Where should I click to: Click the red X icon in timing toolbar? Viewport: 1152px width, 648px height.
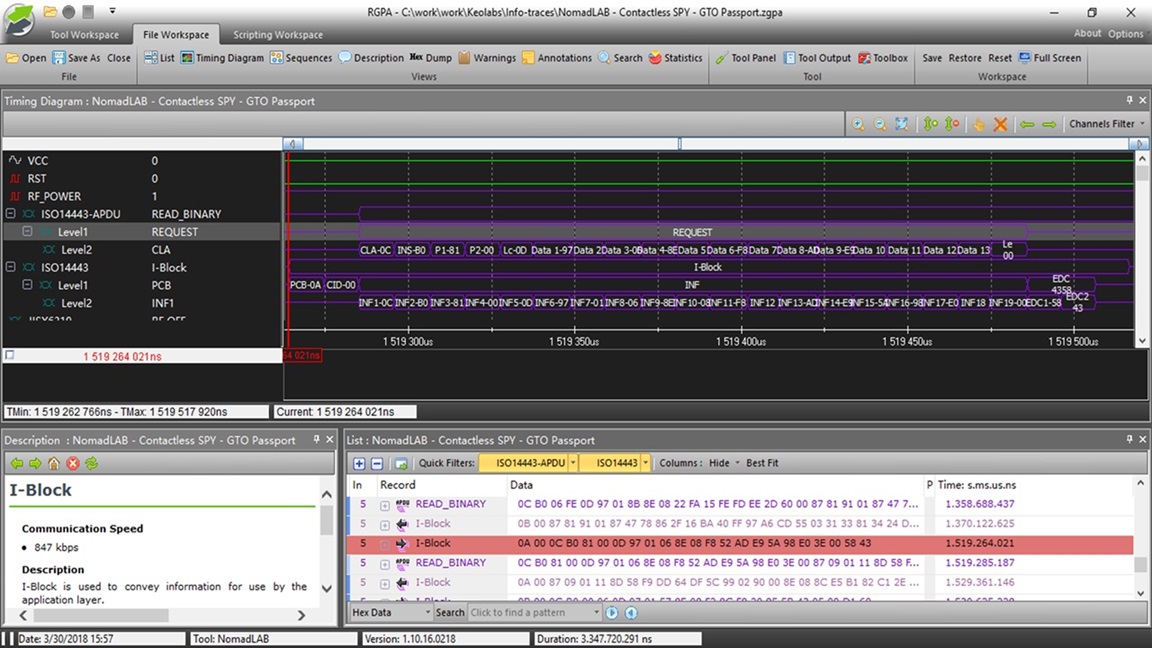point(1000,124)
